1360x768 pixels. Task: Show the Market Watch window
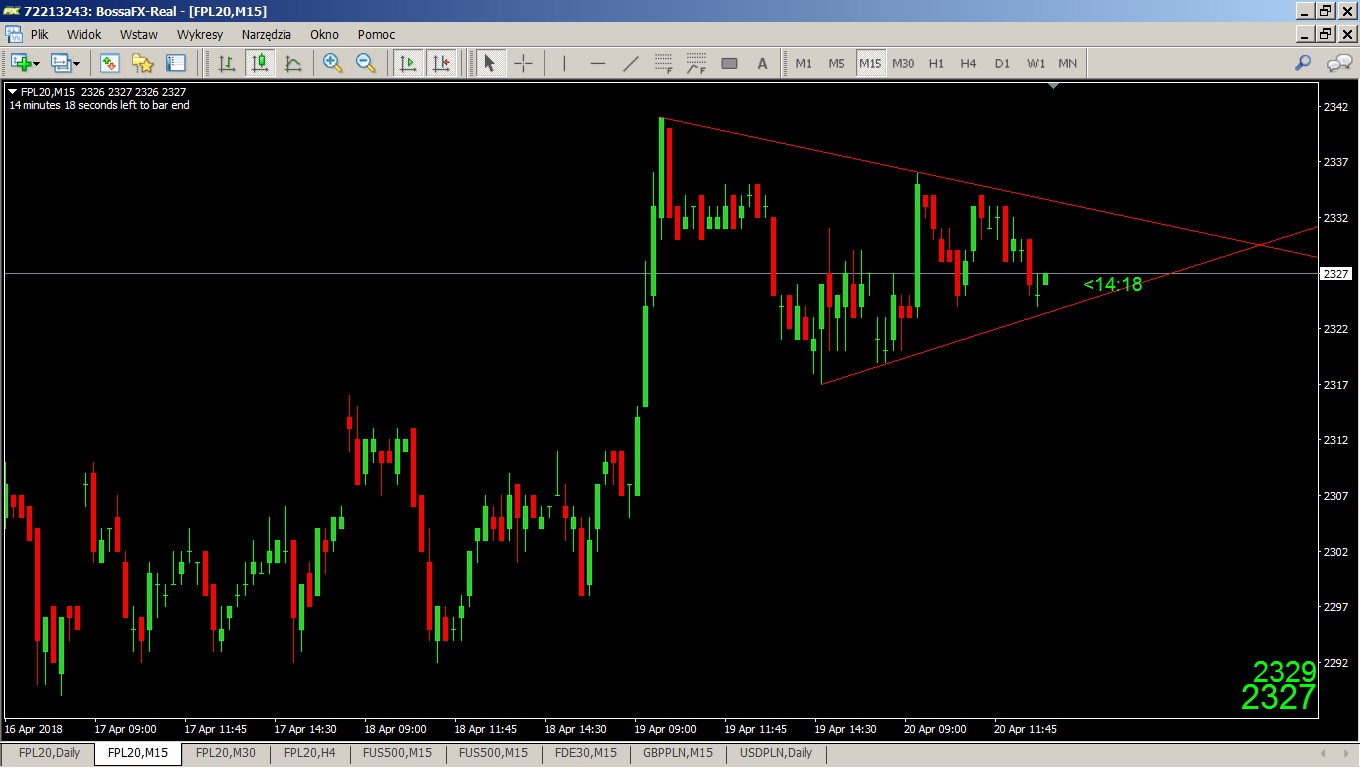[x=109, y=63]
